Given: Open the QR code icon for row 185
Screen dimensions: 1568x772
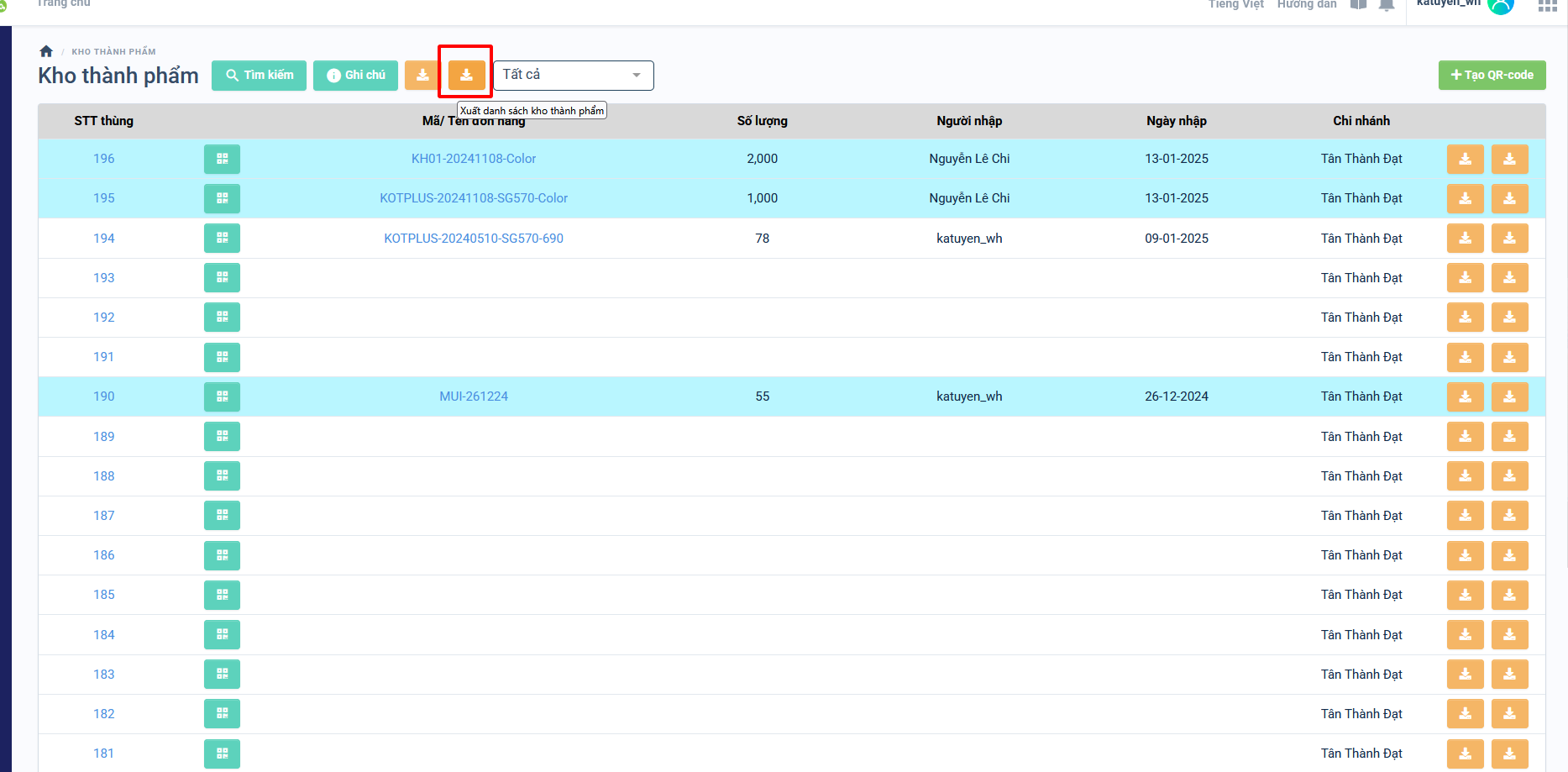Looking at the screenshot, I should click(222, 595).
